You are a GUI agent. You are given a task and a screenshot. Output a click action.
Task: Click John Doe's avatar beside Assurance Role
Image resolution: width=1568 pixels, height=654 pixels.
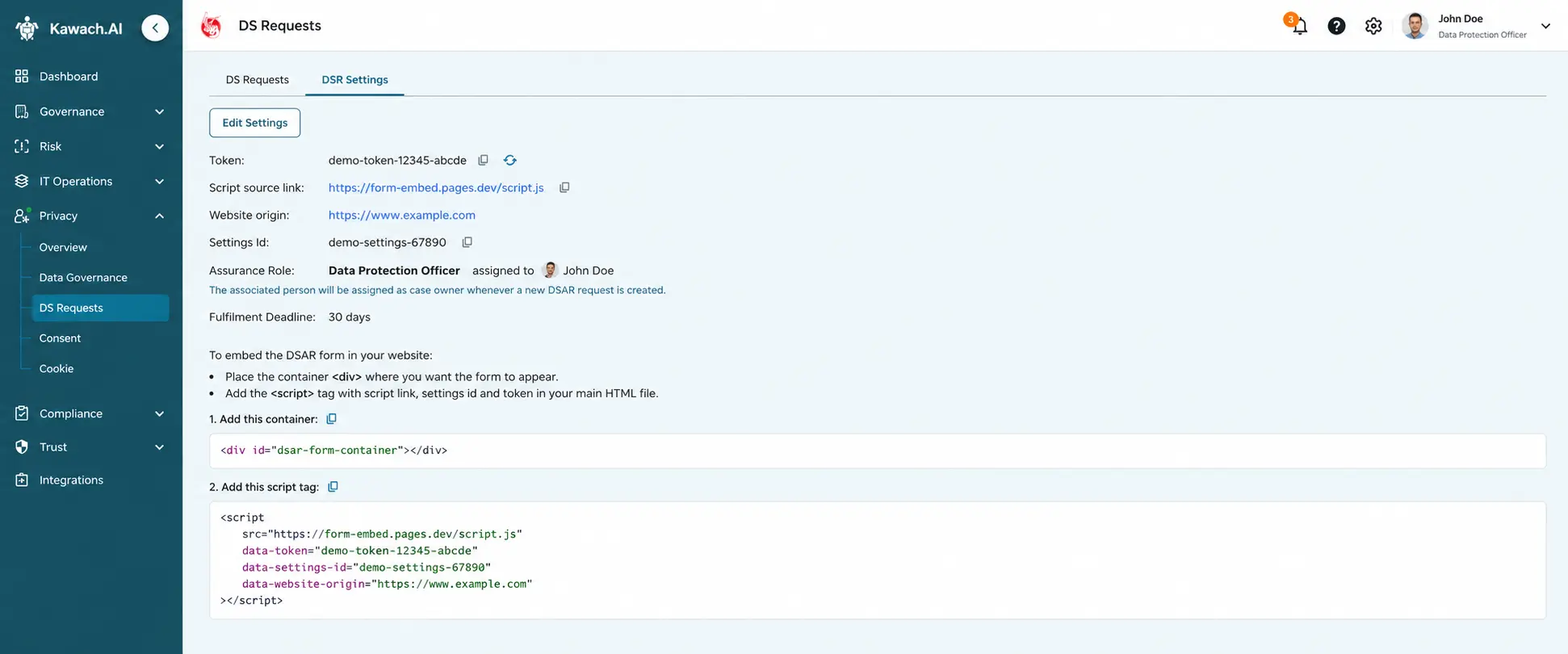550,270
